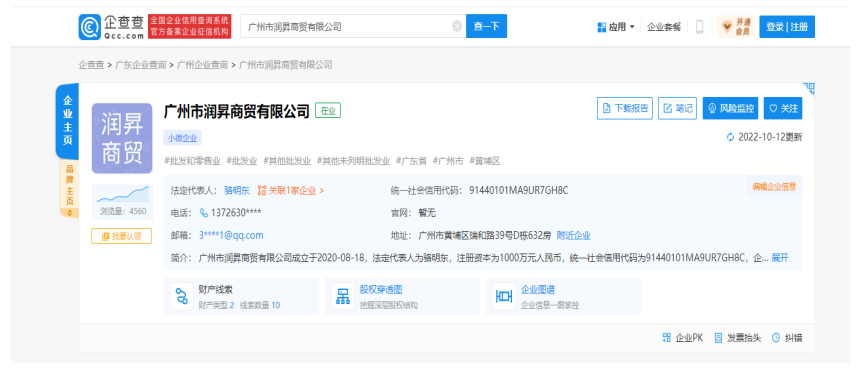Click the 润昇商贸 company logo thumbnail
Viewport: 856px width, 371px height.
(x=122, y=138)
